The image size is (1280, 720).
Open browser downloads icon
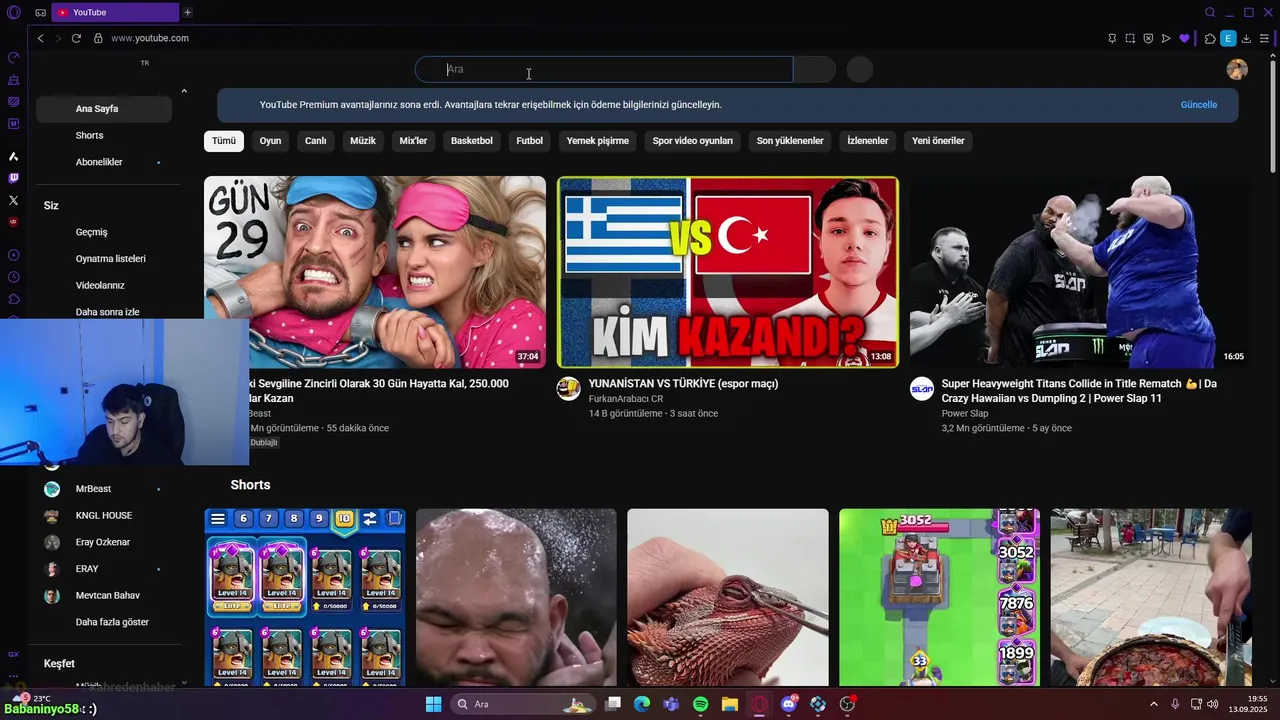coord(1246,38)
